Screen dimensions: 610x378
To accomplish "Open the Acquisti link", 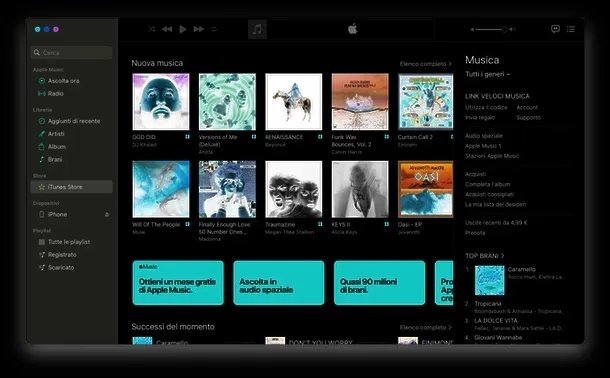I will pyautogui.click(x=475, y=174).
